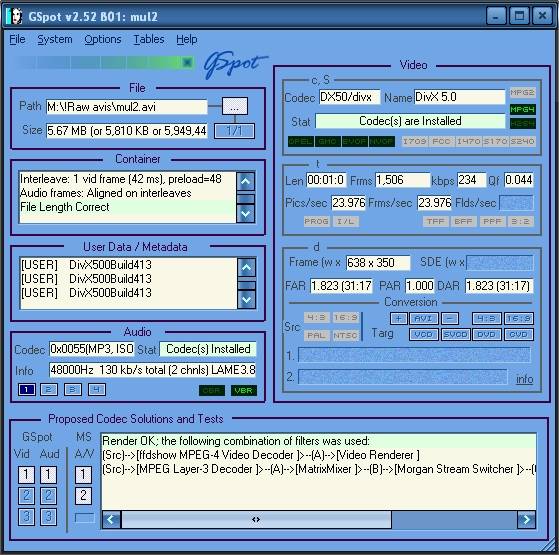
Task: Click the GMC indicator
Action: point(328,142)
